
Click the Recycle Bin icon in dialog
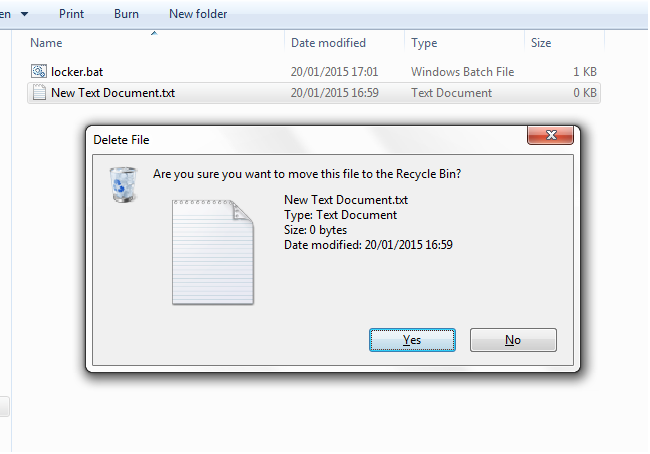point(123,185)
